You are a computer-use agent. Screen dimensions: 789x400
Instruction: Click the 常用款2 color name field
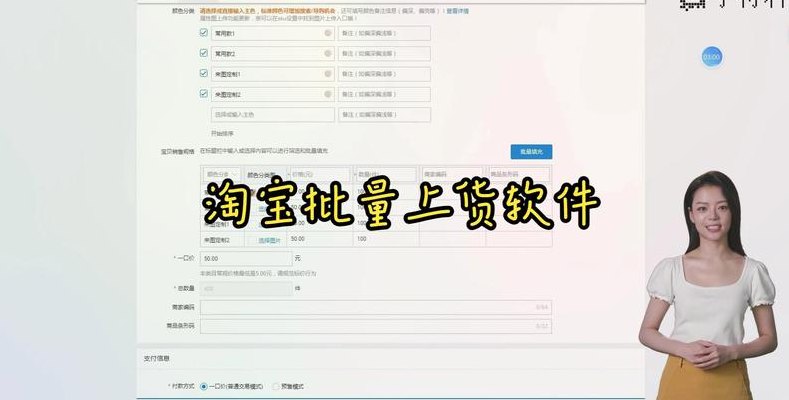pyautogui.click(x=273, y=53)
